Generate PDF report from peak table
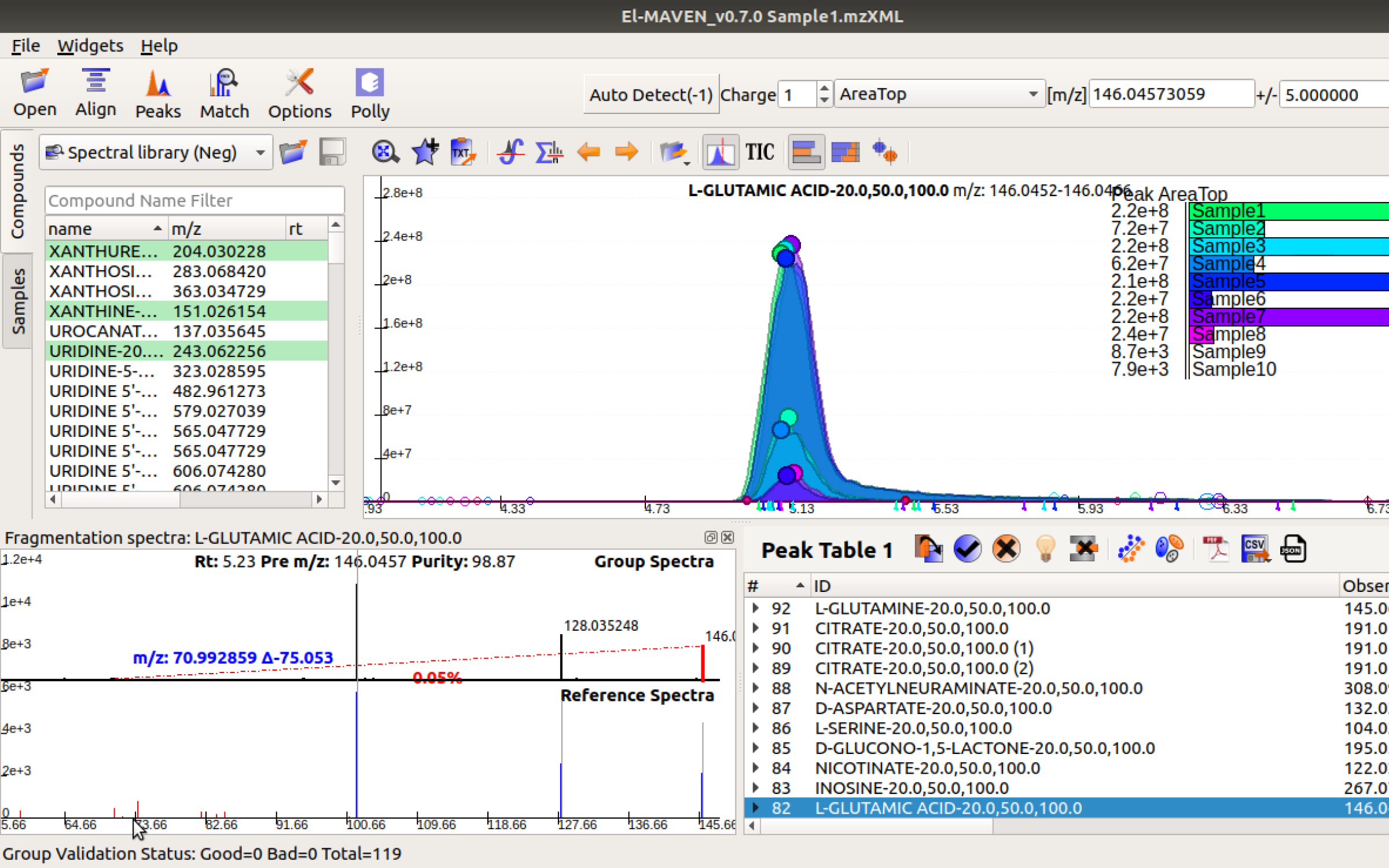 (x=1216, y=549)
